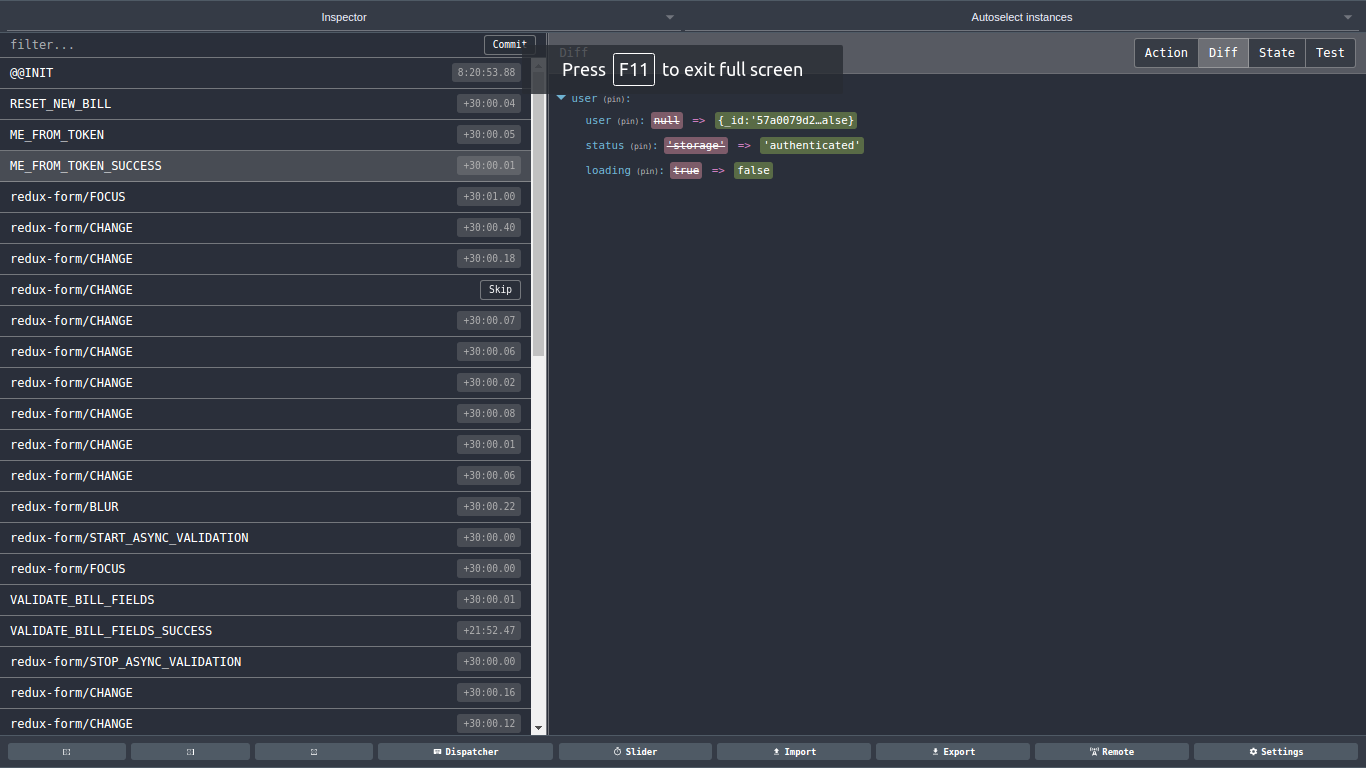This screenshot has width=1366, height=768.
Task: Open the Autoselect instances dropdown
Action: [1021, 17]
